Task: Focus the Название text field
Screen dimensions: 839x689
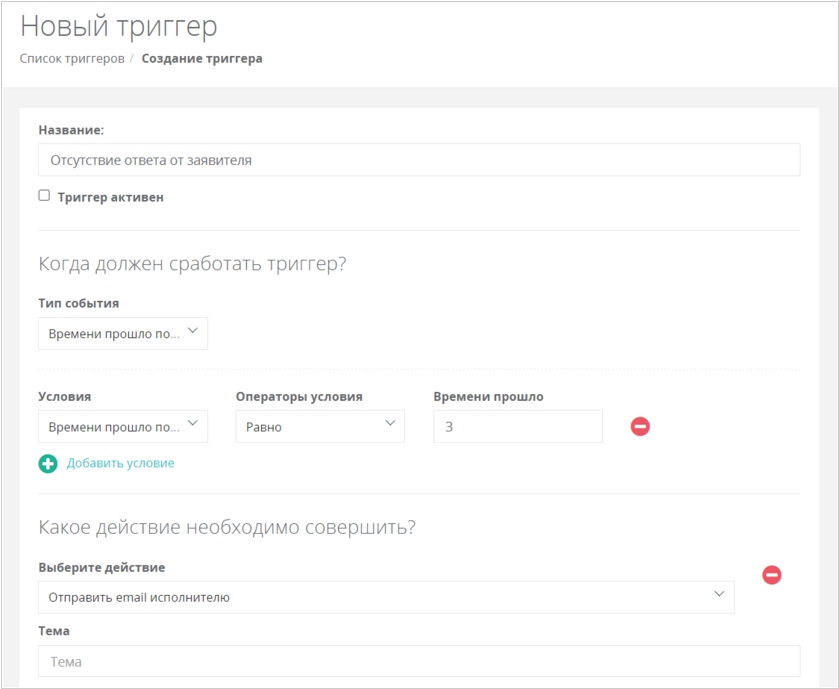Action: pos(419,159)
